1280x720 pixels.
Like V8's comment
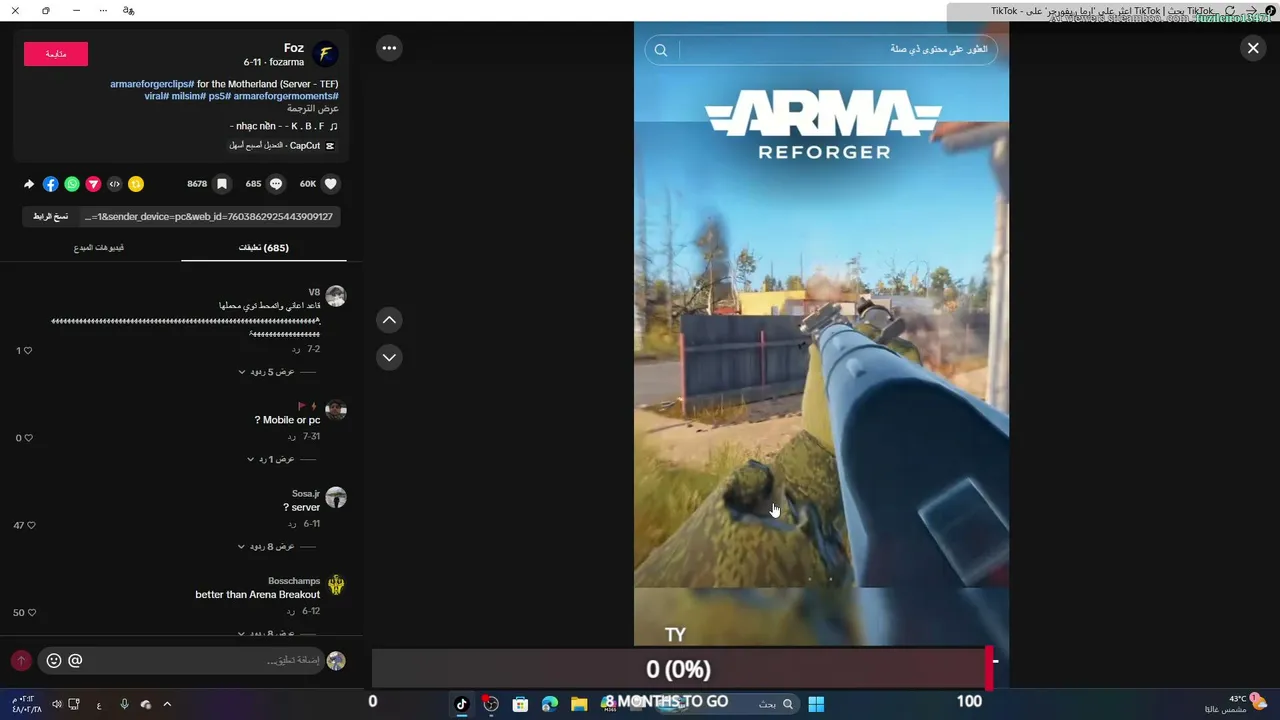pos(27,350)
